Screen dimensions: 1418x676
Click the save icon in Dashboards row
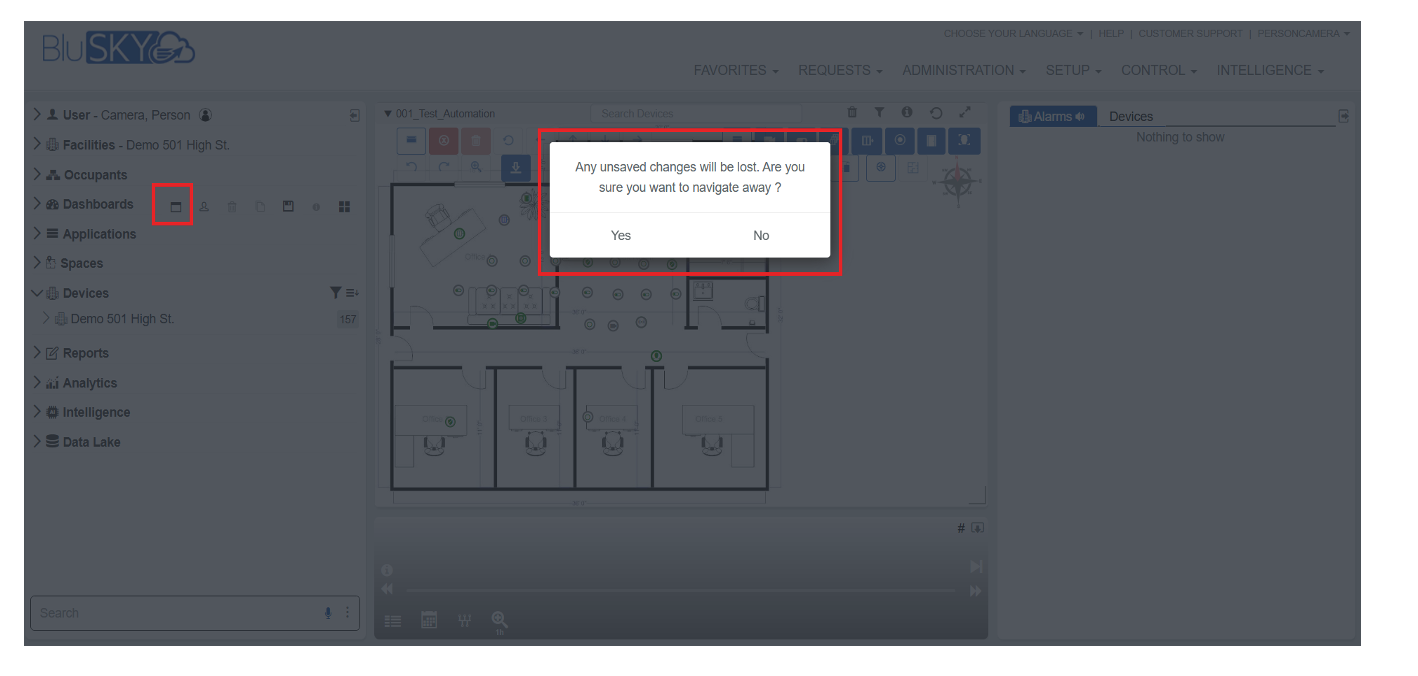[288, 206]
